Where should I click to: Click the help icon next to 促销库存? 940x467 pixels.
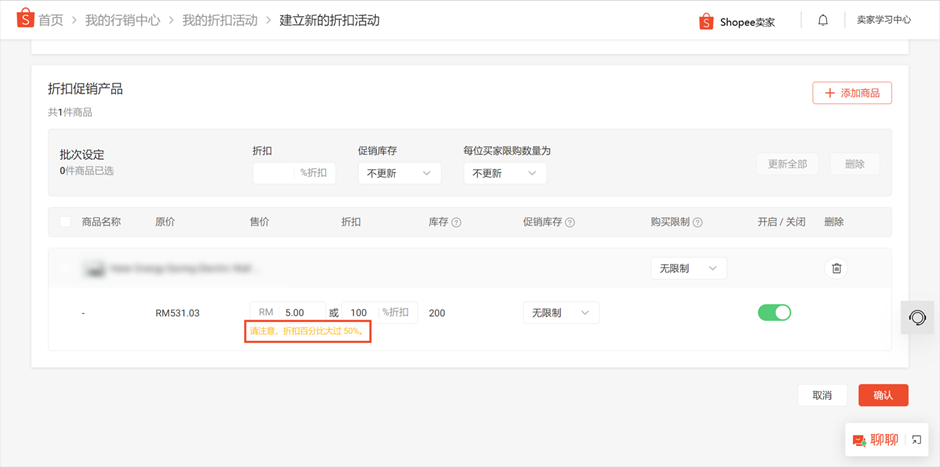pyautogui.click(x=570, y=223)
